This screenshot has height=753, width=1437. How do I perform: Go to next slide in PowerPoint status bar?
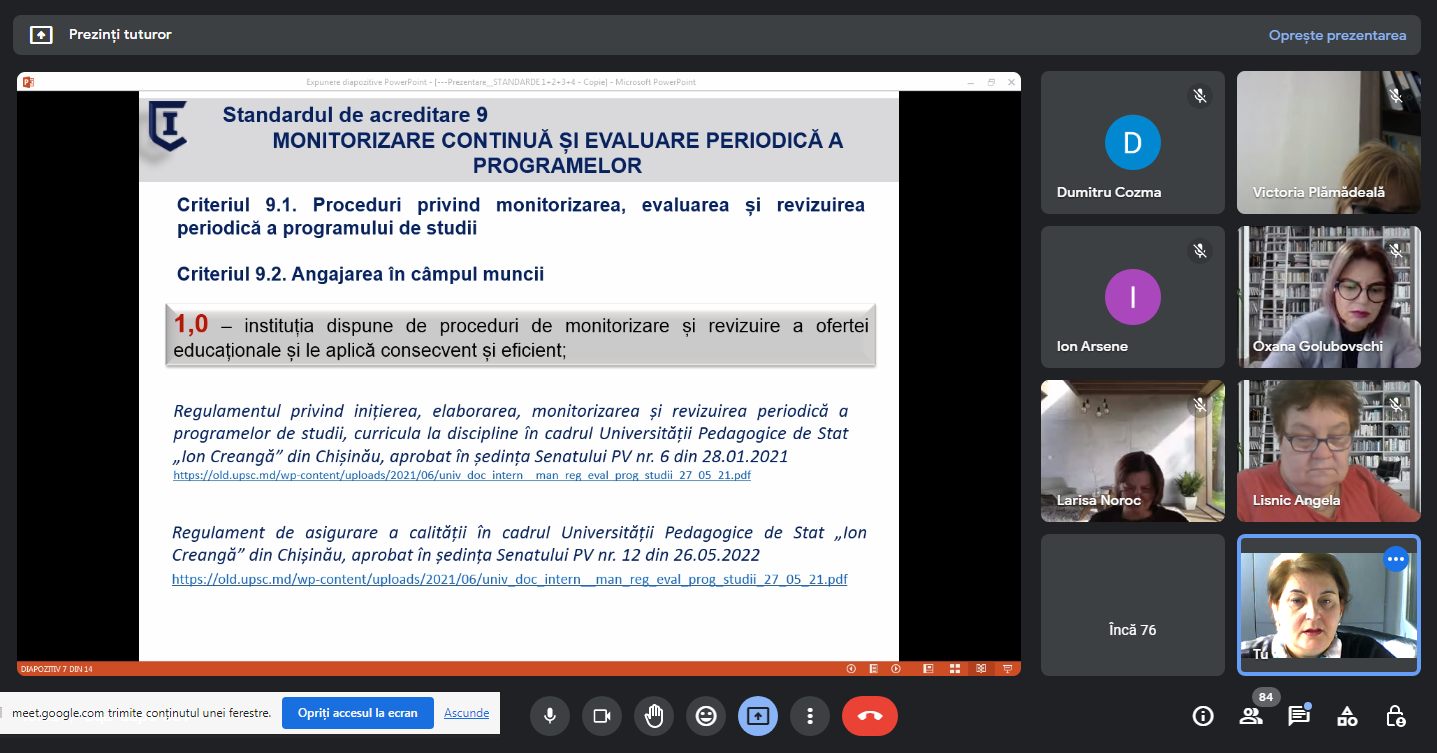tap(896, 669)
